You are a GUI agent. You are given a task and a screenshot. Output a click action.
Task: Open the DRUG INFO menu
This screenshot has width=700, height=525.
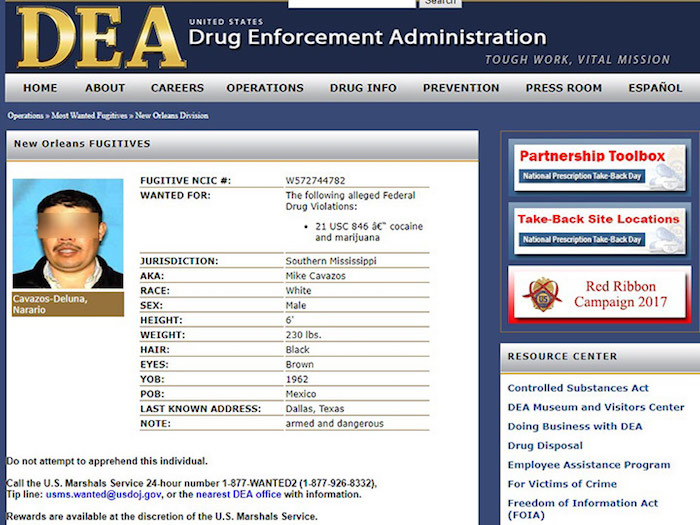[363, 88]
